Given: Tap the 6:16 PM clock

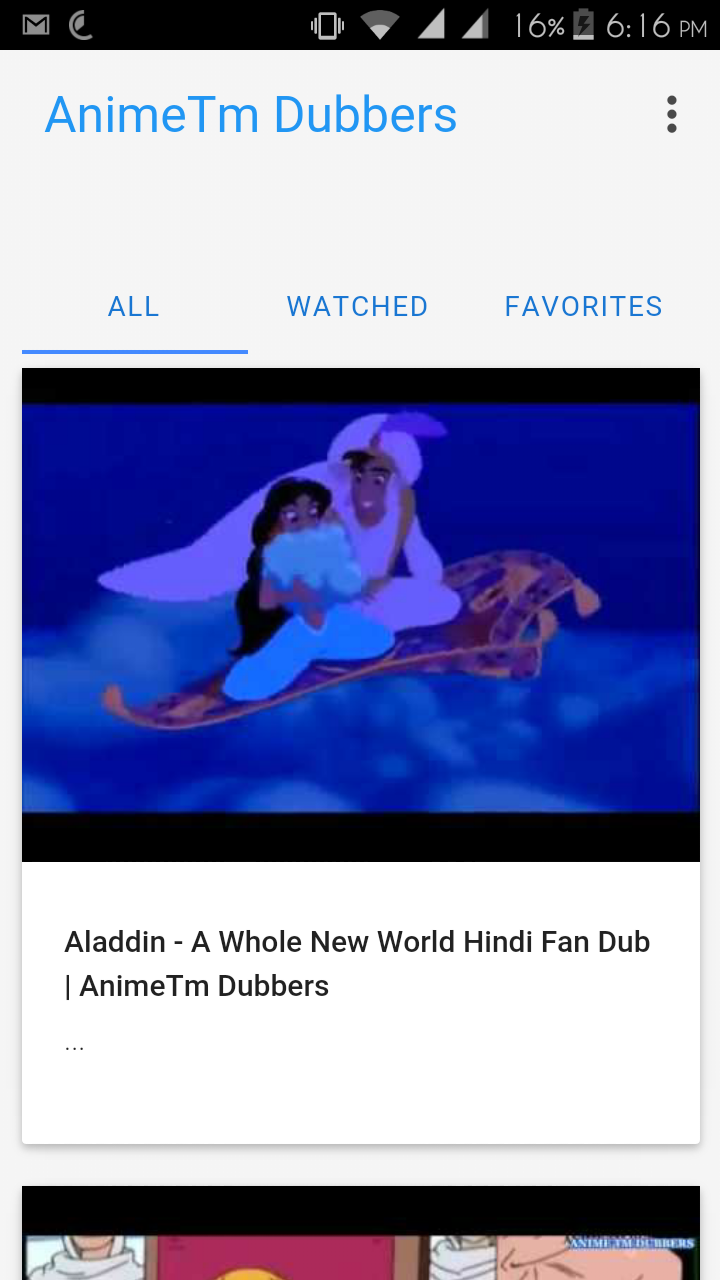Looking at the screenshot, I should pyautogui.click(x=657, y=25).
